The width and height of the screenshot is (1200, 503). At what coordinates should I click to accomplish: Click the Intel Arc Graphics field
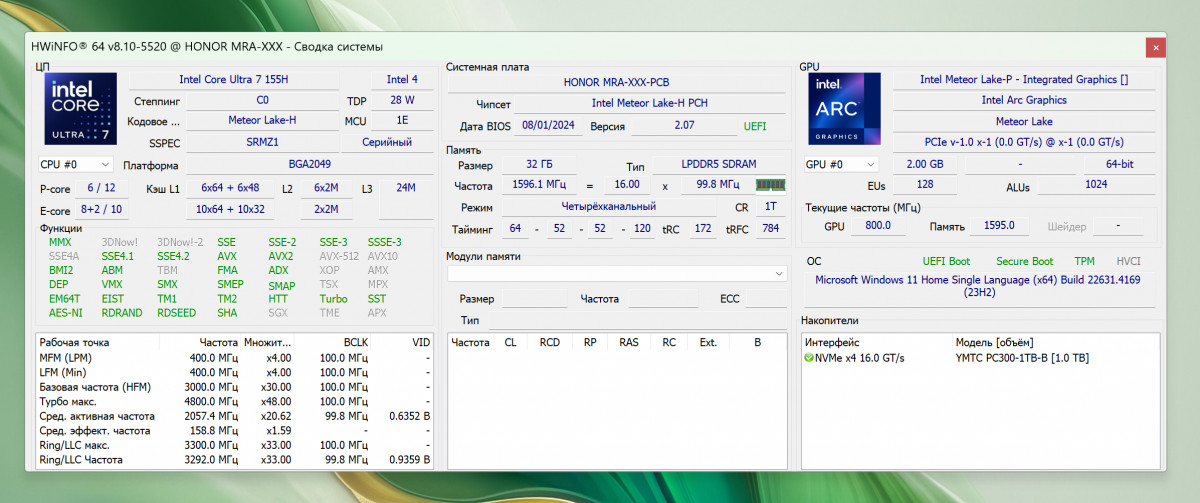1024,100
